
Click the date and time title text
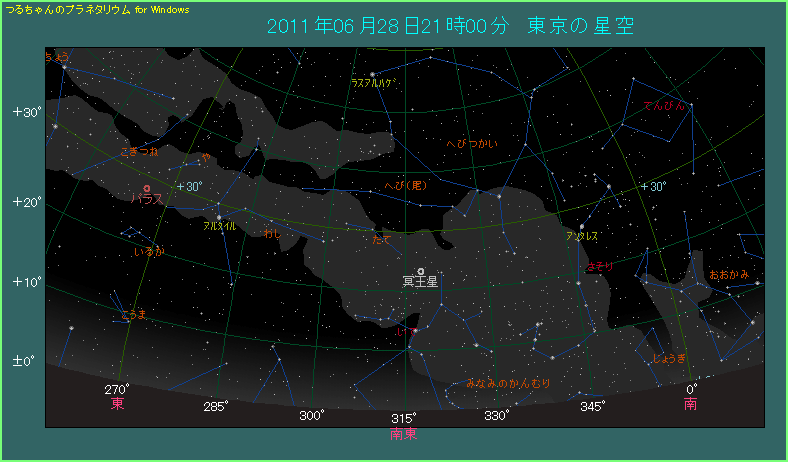click(x=452, y=25)
